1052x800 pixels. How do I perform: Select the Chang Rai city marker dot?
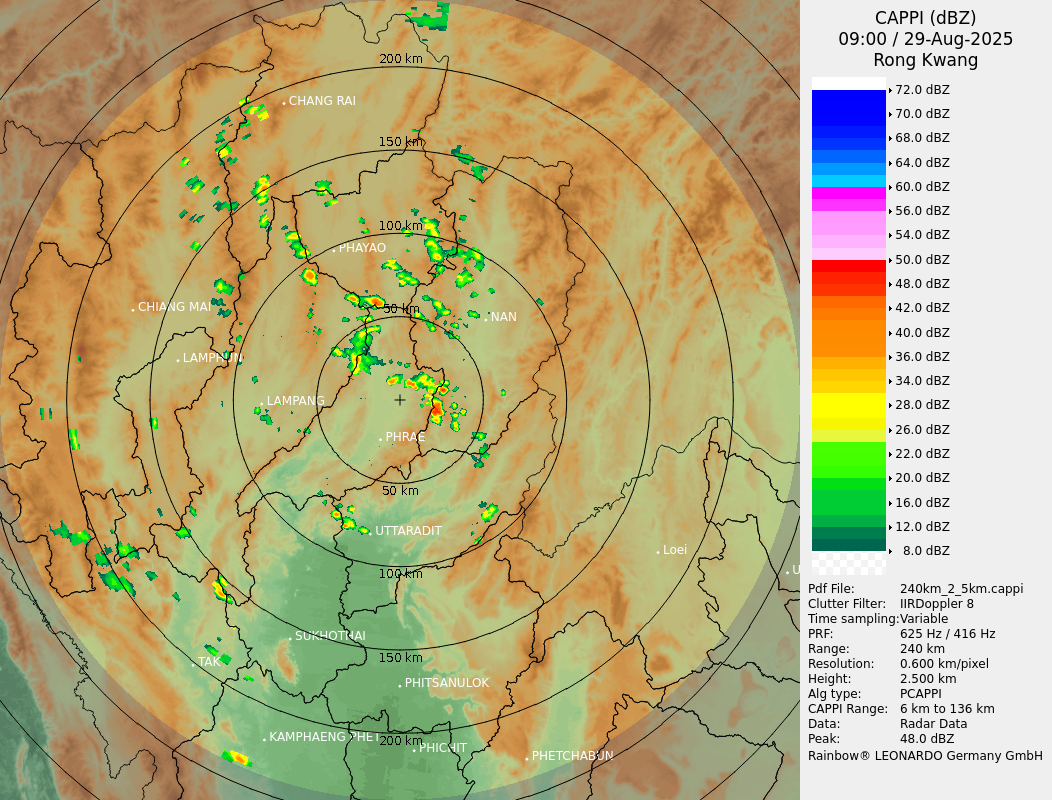point(284,102)
